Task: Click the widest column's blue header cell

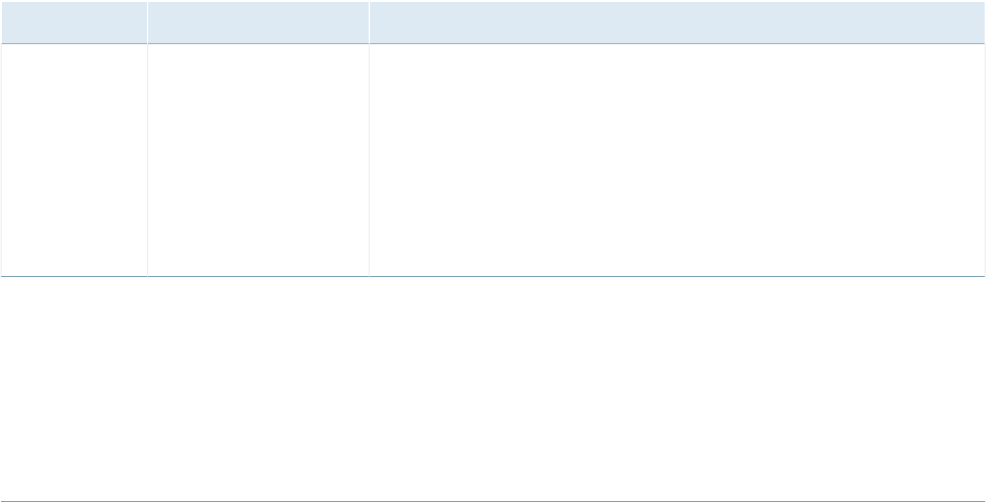Action: [677, 22]
